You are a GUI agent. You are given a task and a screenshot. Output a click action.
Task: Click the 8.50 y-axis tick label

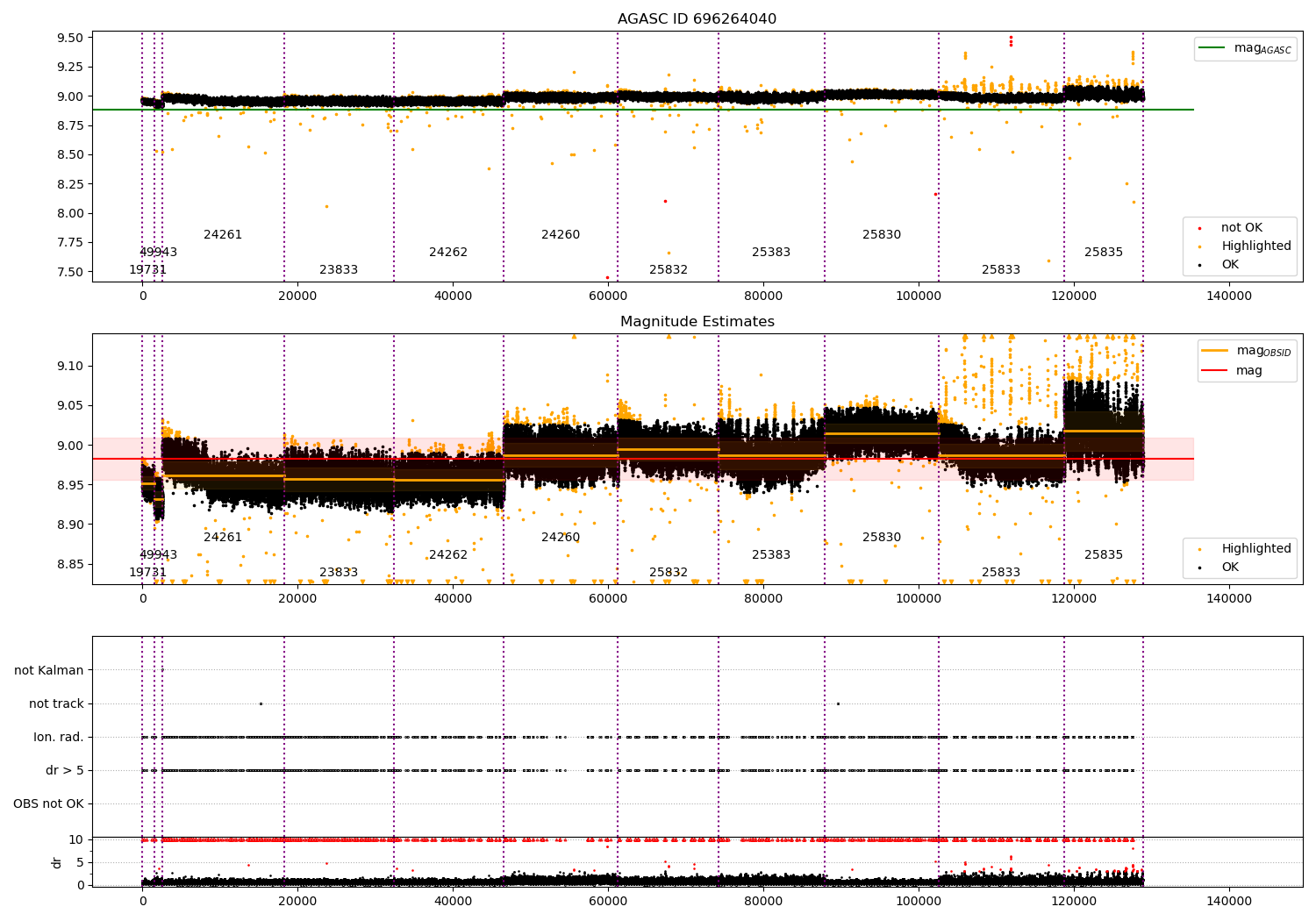click(x=71, y=154)
